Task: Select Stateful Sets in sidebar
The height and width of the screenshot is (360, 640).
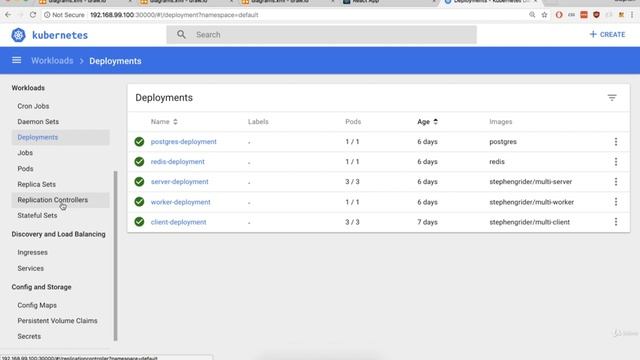Action: 37,215
